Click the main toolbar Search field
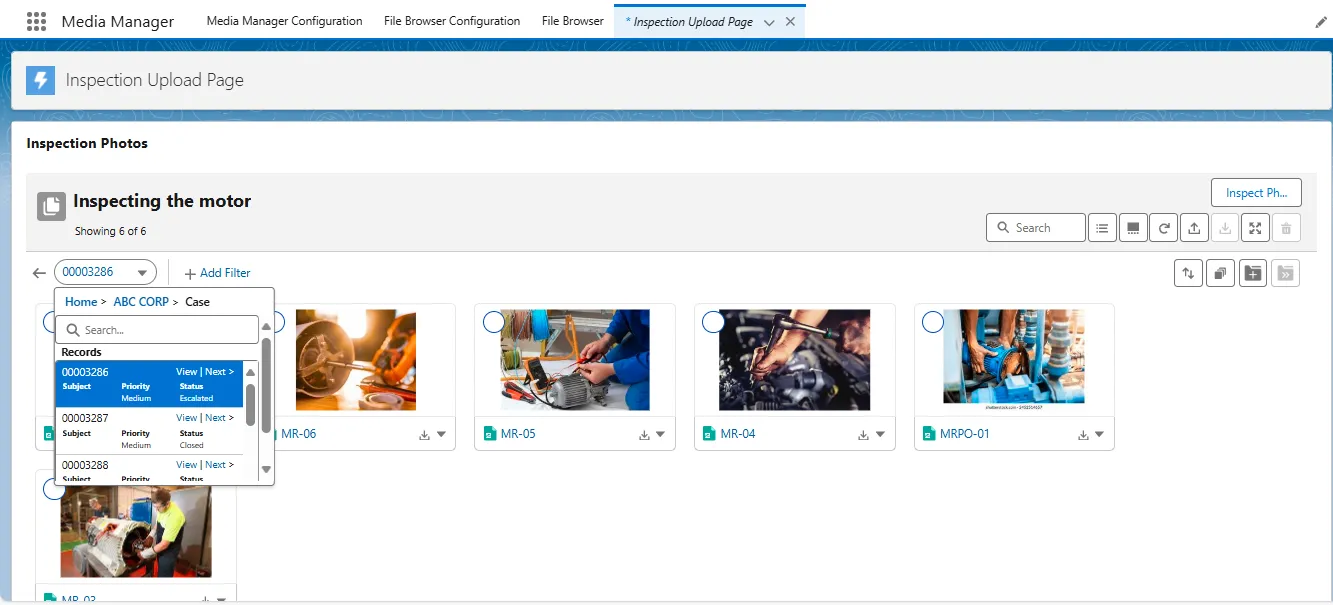Screen dimensions: 1333x605 1036,228
